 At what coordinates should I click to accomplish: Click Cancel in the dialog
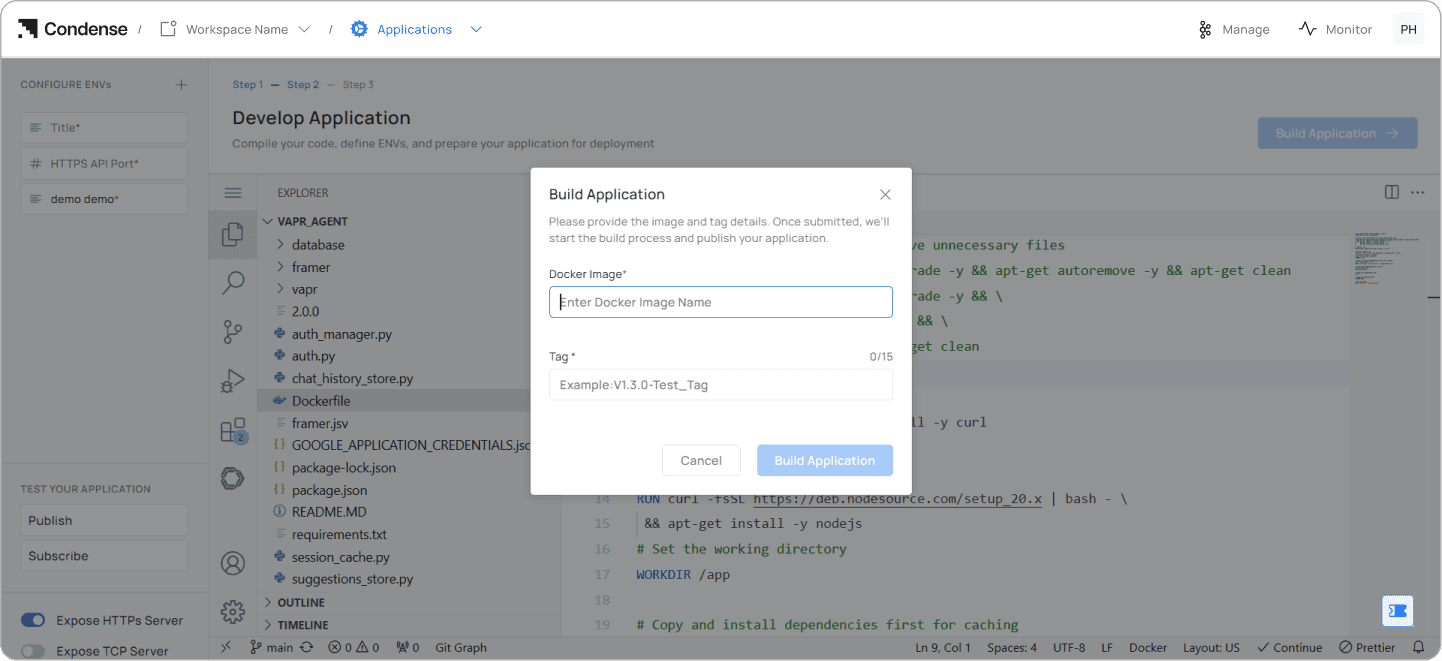tap(701, 460)
